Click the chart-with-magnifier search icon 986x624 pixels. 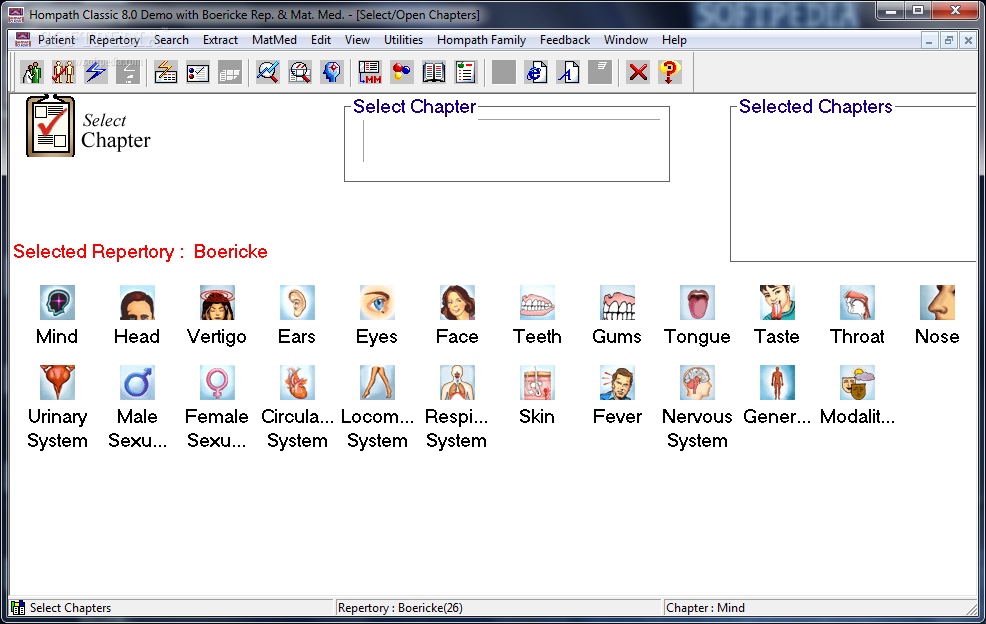tap(268, 72)
